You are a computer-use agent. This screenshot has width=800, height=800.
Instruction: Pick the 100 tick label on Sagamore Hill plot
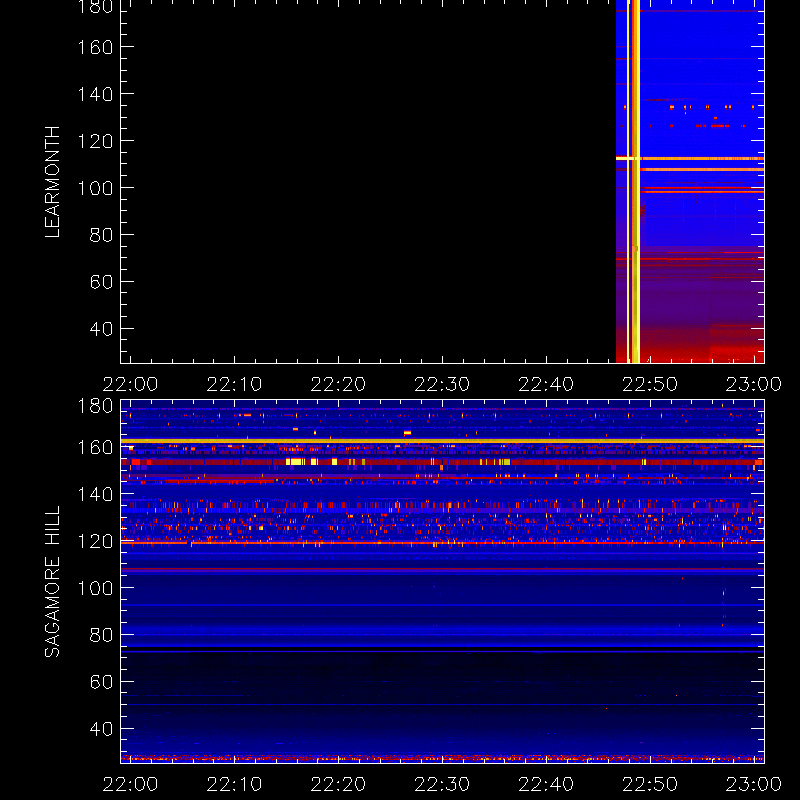pos(95,588)
